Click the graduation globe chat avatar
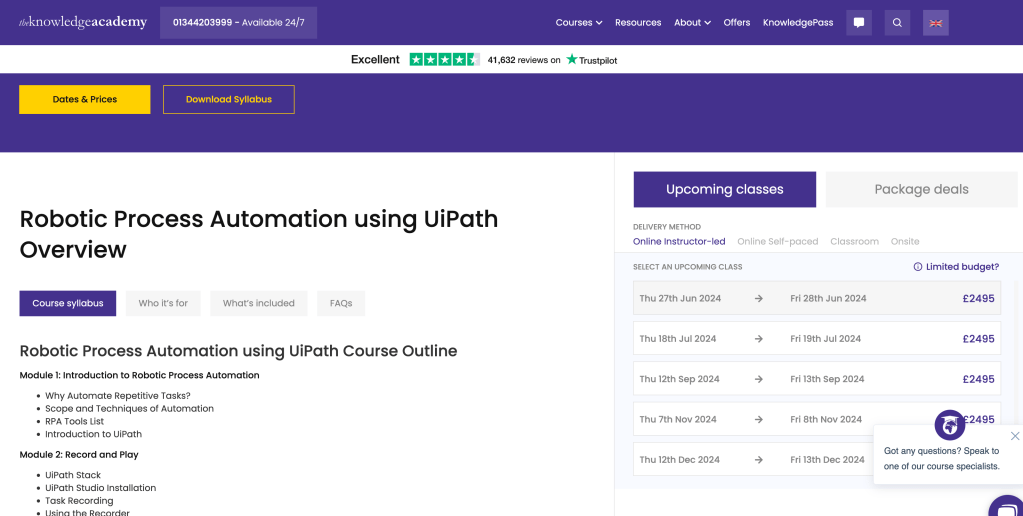 pyautogui.click(x=950, y=425)
